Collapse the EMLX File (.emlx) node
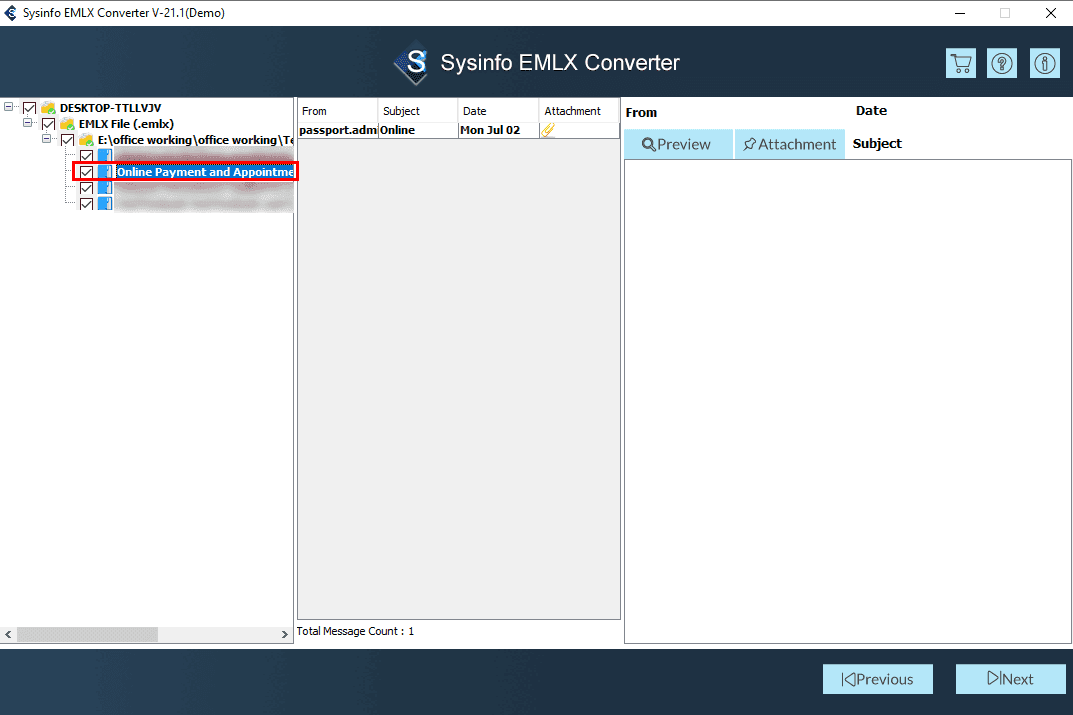Viewport: 1073px width, 715px height. coord(27,123)
